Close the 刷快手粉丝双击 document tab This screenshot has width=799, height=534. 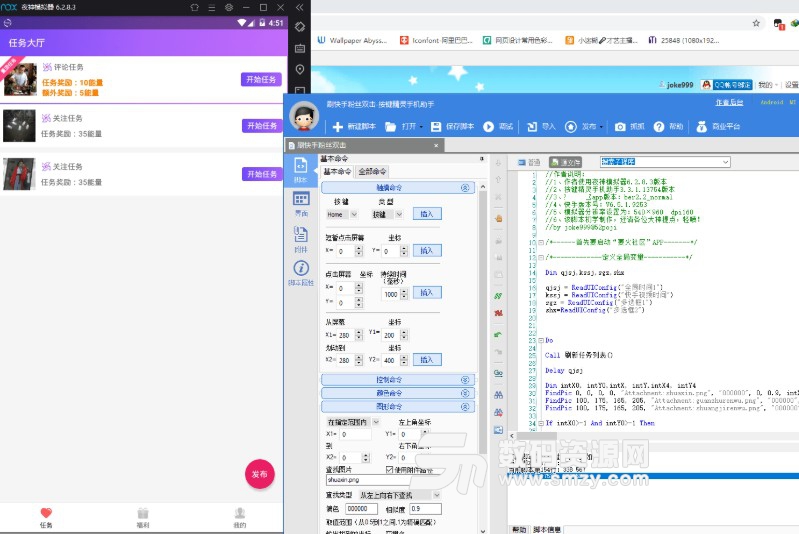(436, 146)
